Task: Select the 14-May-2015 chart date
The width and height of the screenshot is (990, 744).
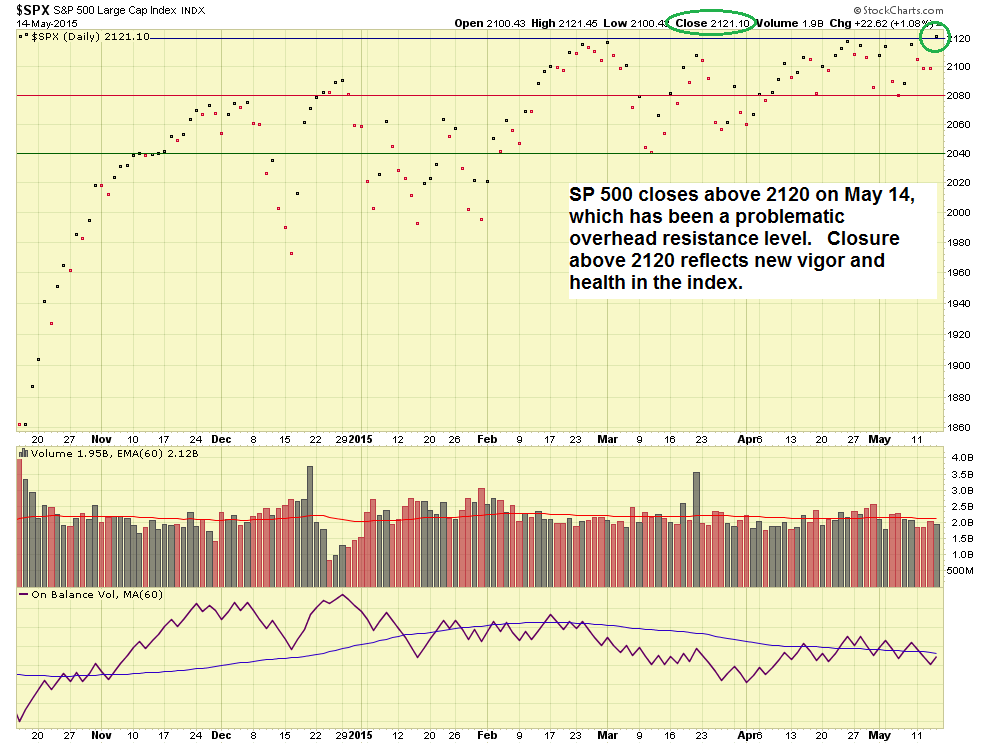Action: coord(47,24)
